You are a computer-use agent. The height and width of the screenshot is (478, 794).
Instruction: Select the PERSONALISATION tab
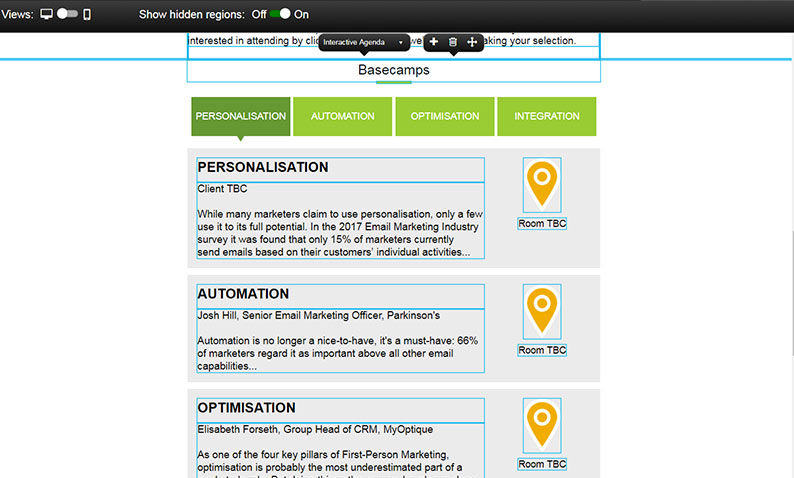pyautogui.click(x=241, y=116)
